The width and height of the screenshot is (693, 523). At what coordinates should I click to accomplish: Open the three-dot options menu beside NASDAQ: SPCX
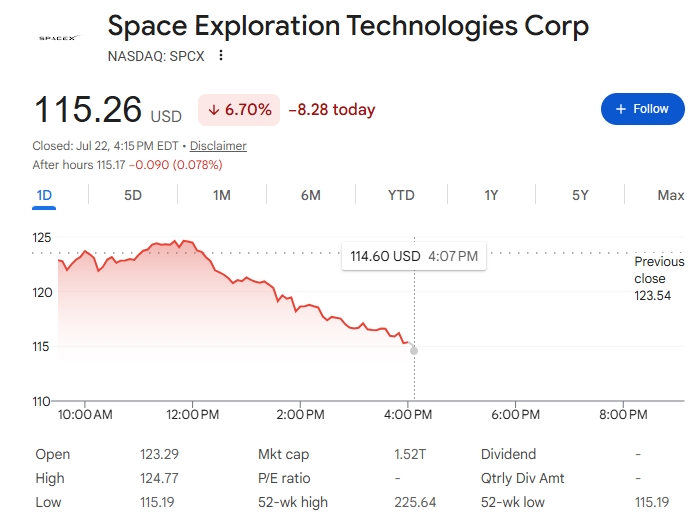point(221,56)
